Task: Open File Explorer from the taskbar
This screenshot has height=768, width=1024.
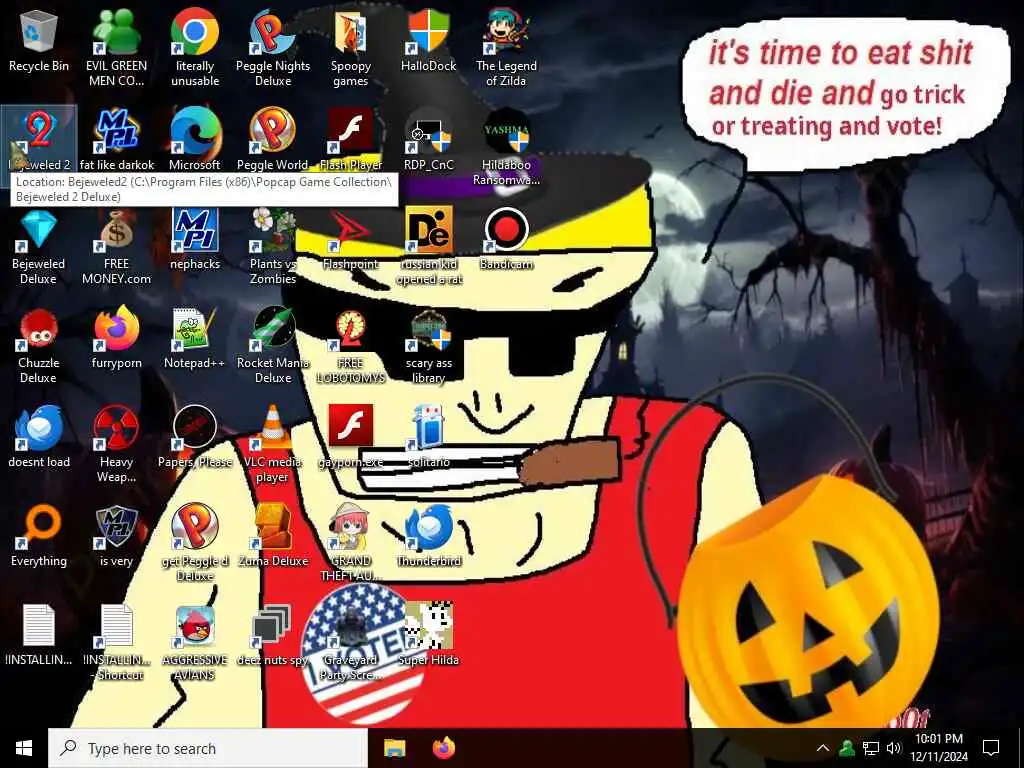Action: pyautogui.click(x=394, y=748)
